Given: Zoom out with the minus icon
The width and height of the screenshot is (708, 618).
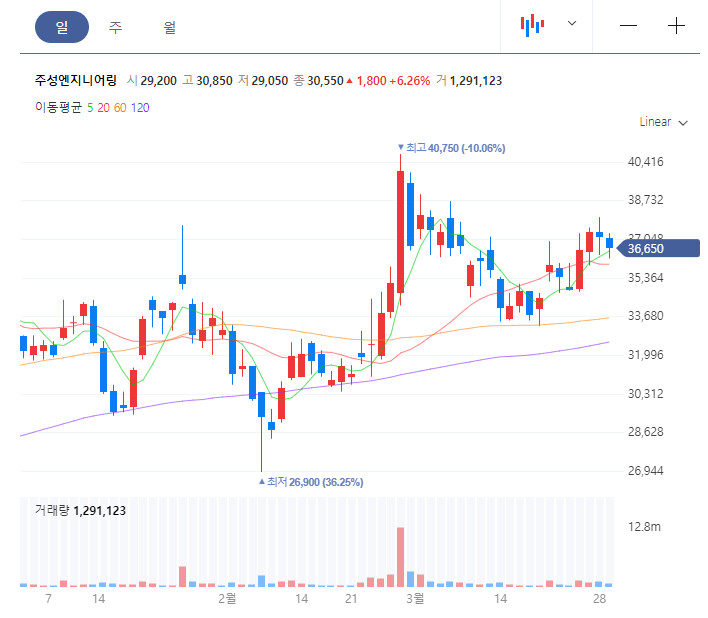Looking at the screenshot, I should coord(628,26).
